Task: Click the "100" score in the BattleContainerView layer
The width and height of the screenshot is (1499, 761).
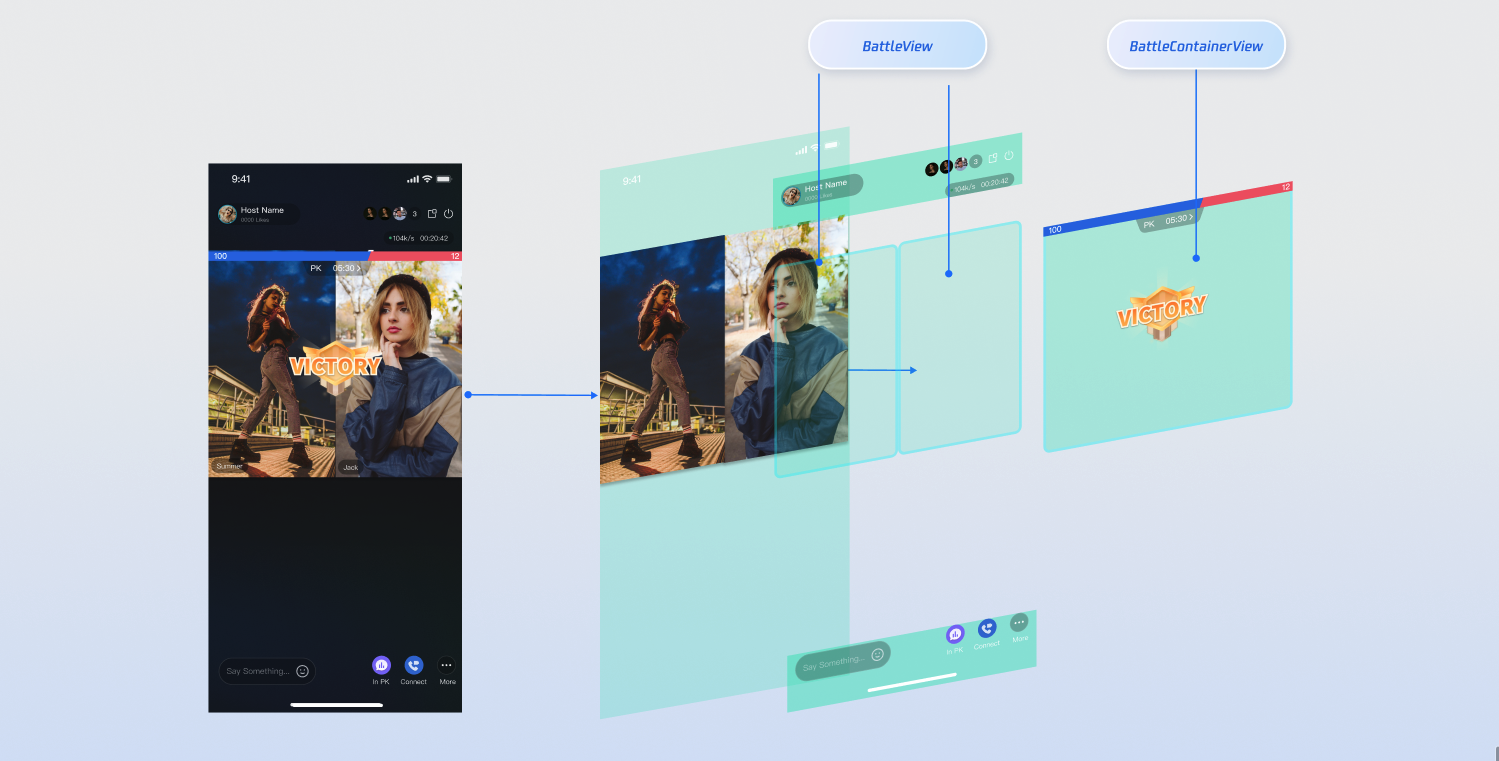Action: point(1054,230)
